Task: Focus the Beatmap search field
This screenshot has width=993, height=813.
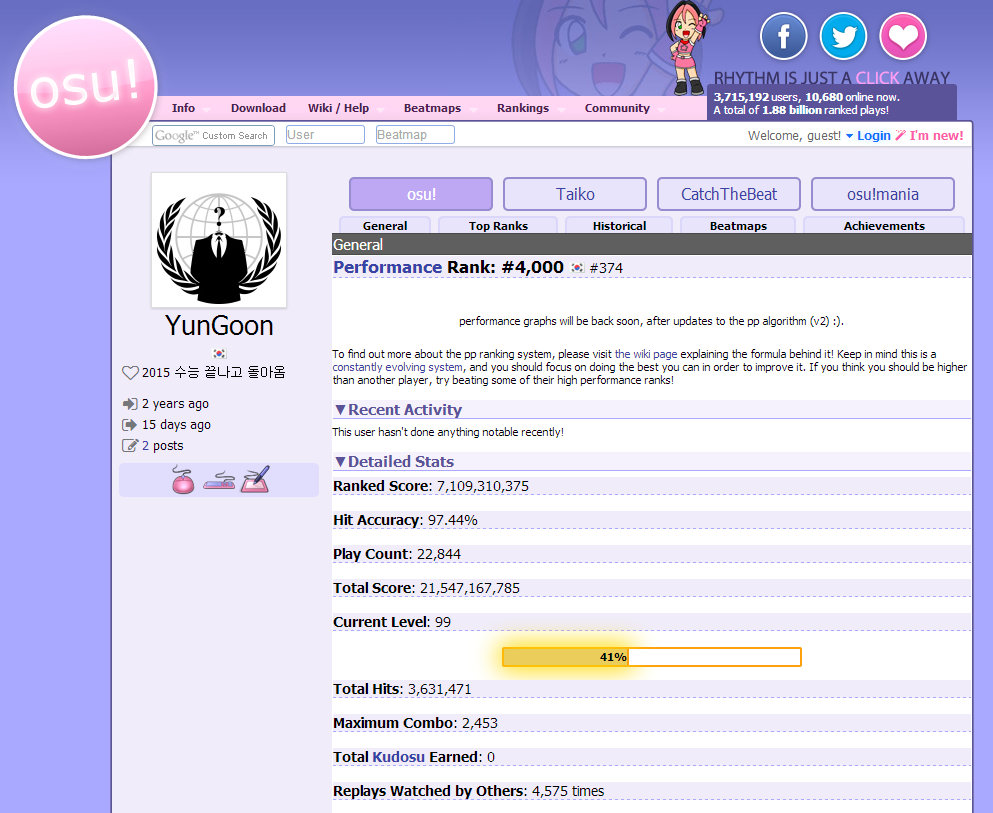Action: (x=415, y=135)
